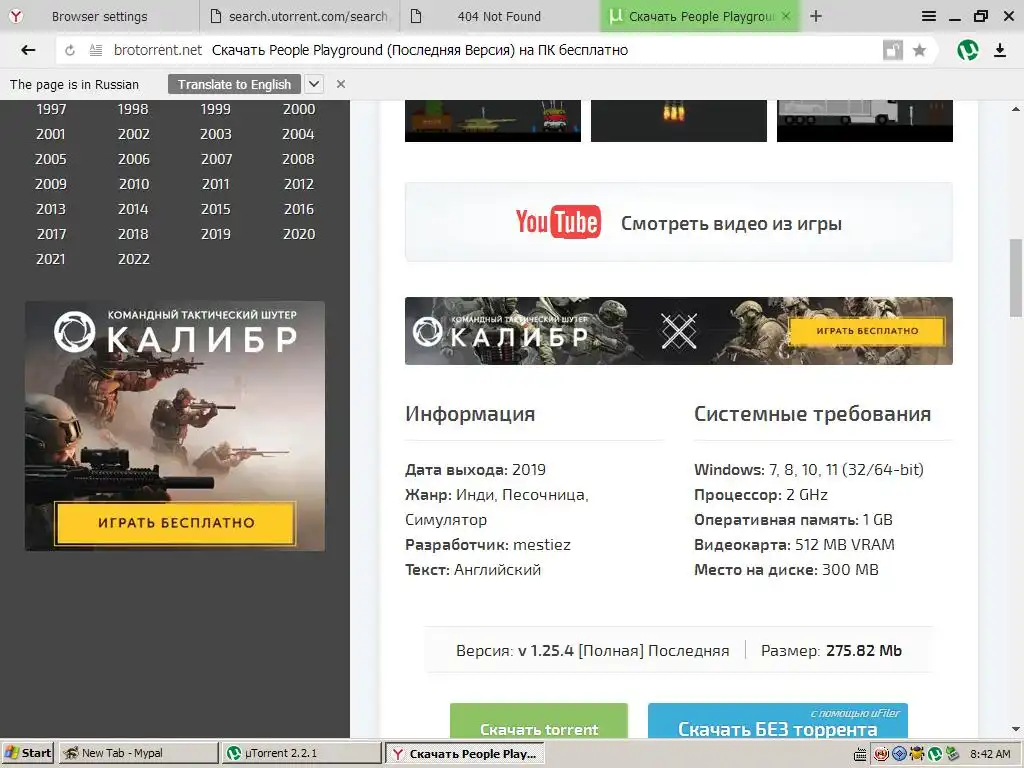Select year 2013 in the sidebar
The width and height of the screenshot is (1024, 768).
(51, 209)
